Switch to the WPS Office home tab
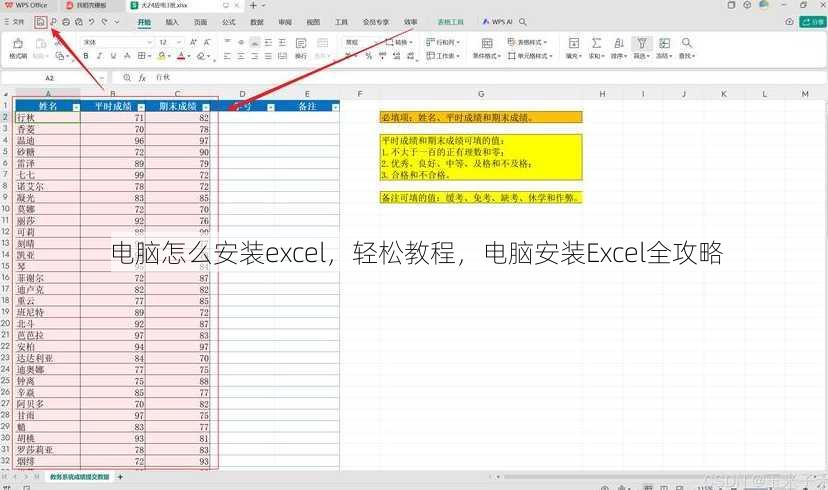 (26, 5)
